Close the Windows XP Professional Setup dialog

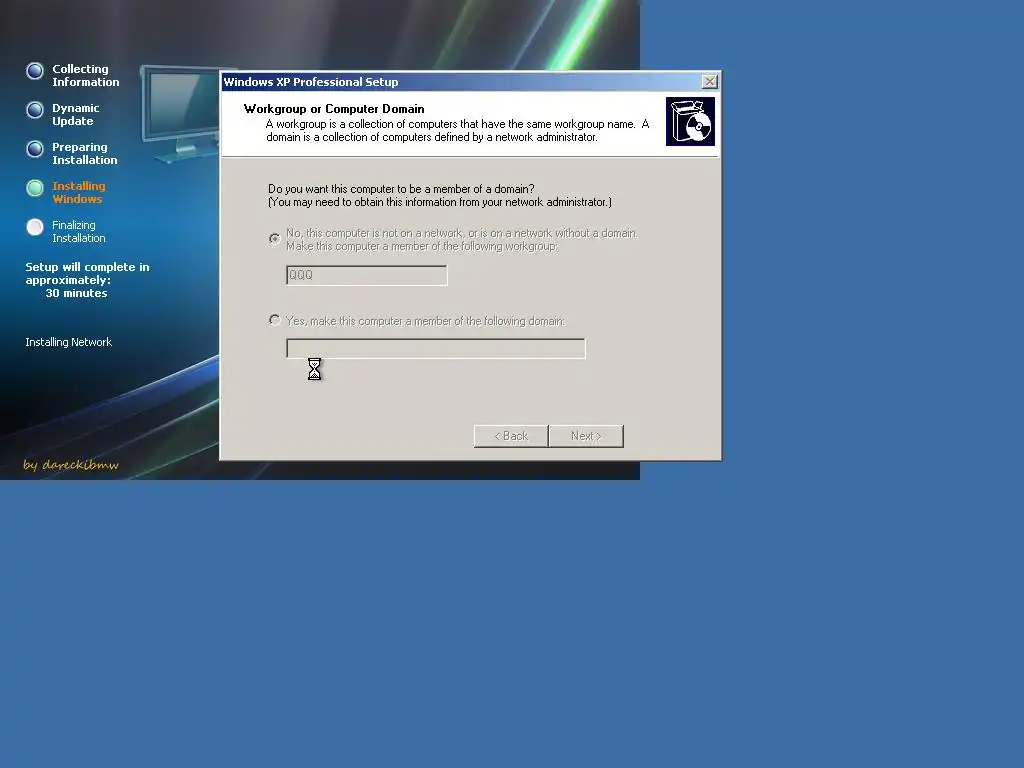pos(709,82)
